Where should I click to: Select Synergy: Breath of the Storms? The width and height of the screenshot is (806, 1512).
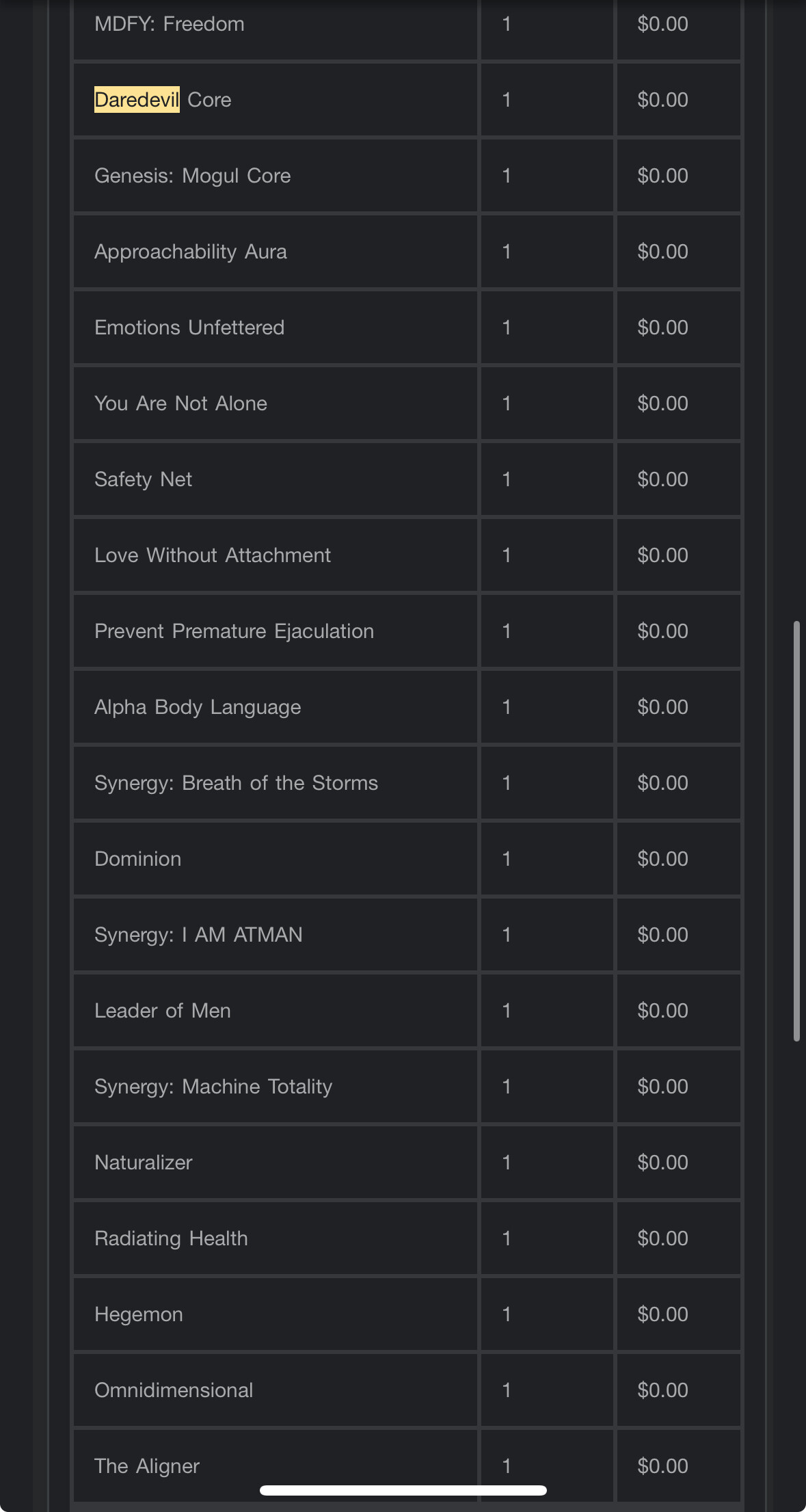(x=236, y=783)
